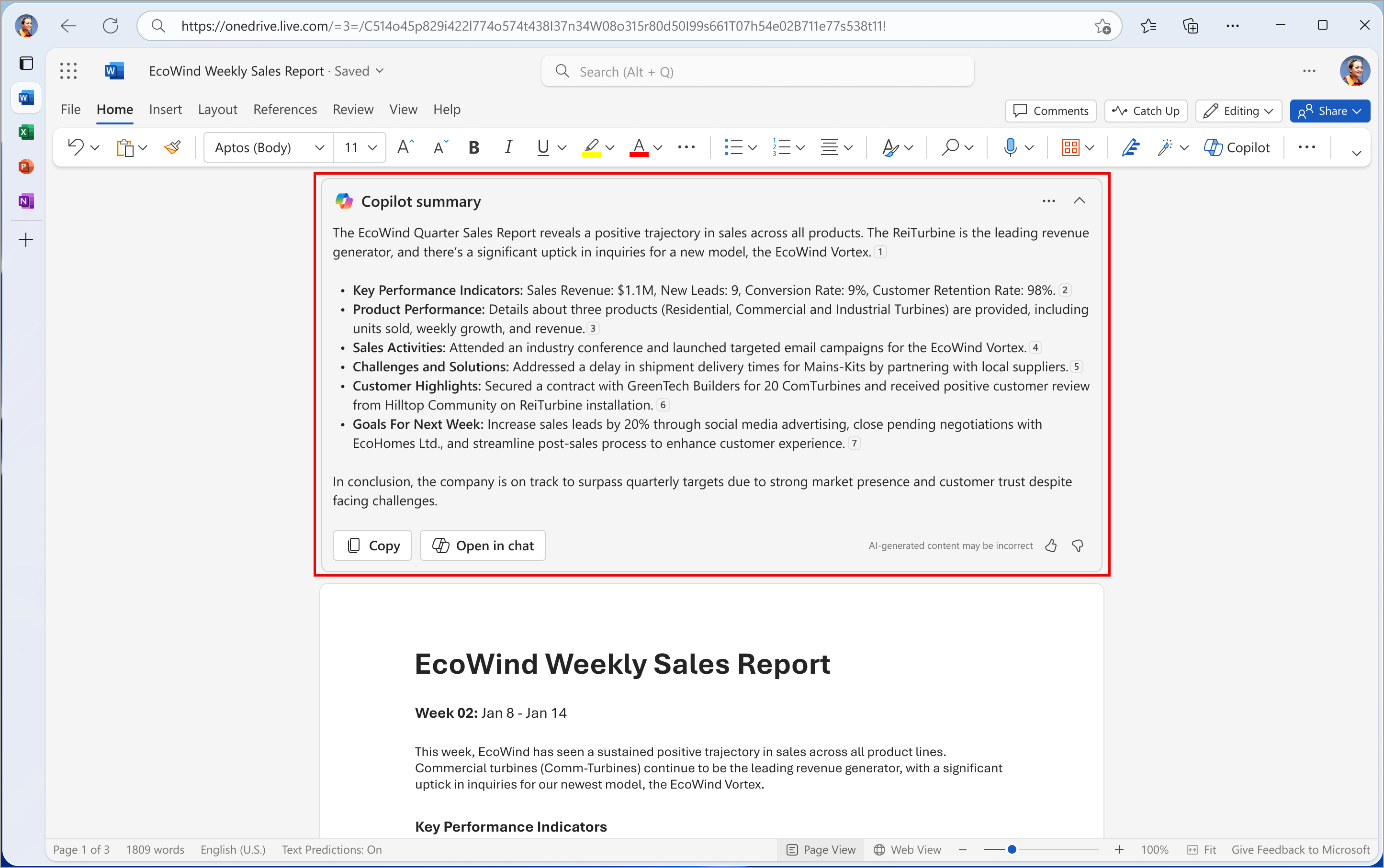Click the thumbs up feedback toggle
The width and height of the screenshot is (1384, 868).
pos(1050,545)
